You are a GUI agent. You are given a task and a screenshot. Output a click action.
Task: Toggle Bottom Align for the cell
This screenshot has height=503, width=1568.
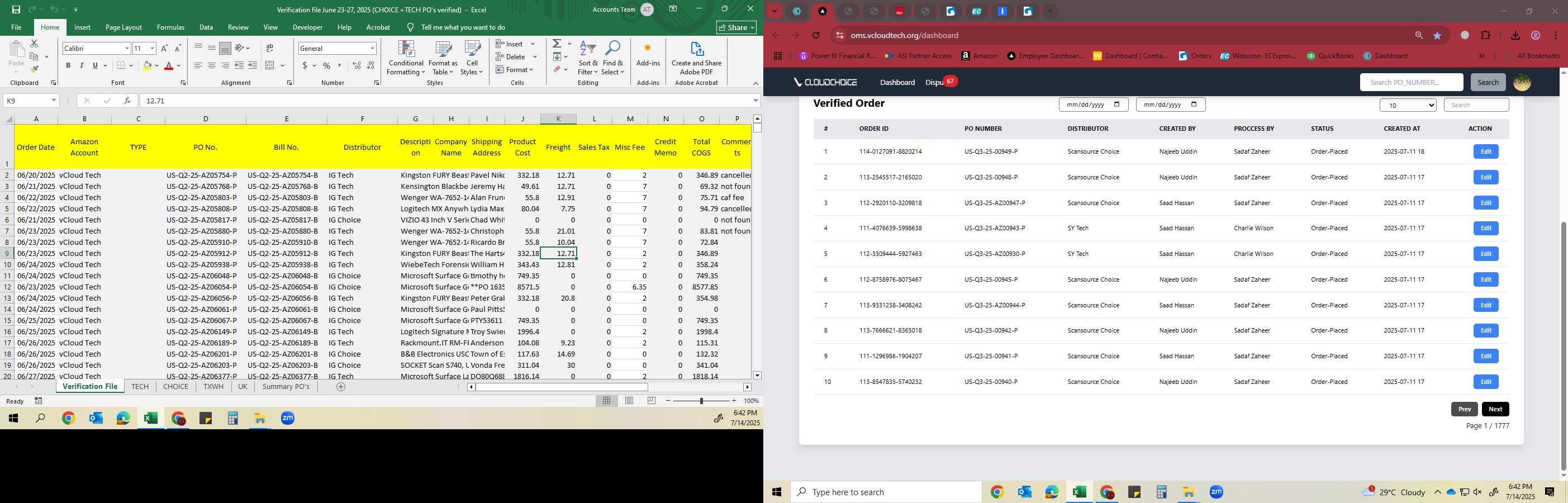(x=225, y=48)
